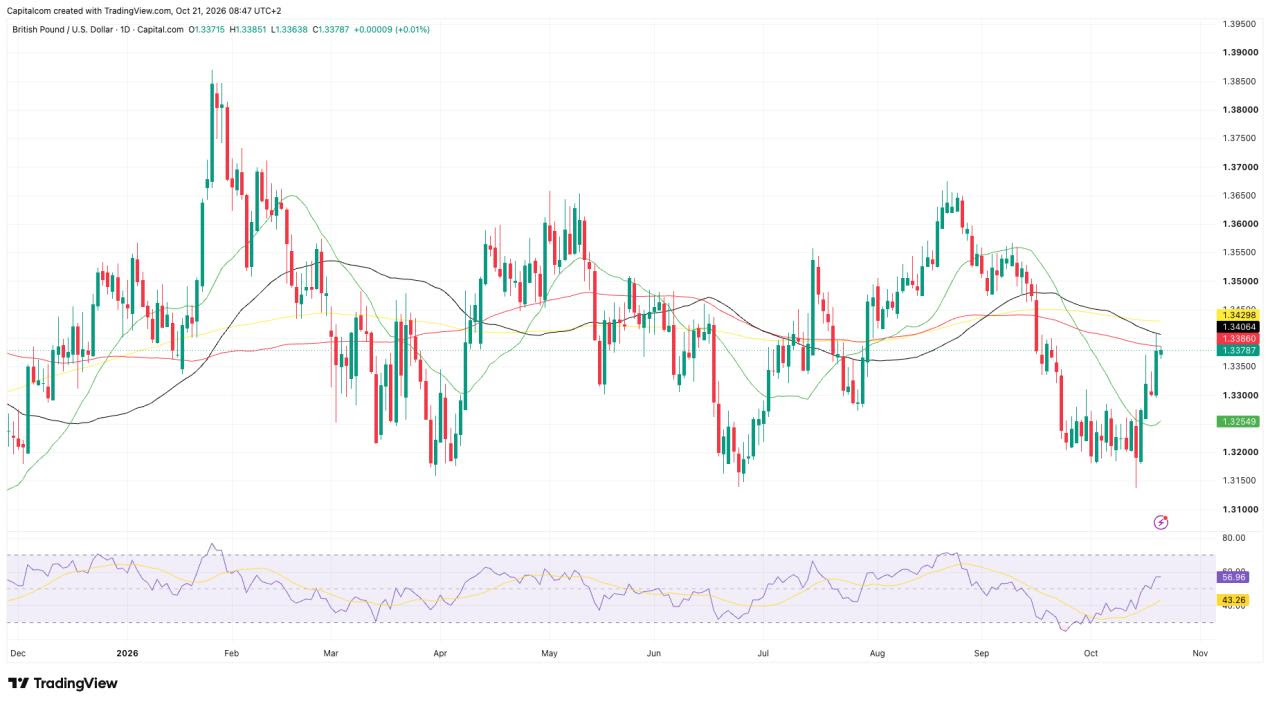Click the +0.00009 (+0.01%) change value
This screenshot has width=1270, height=704.
point(392,30)
